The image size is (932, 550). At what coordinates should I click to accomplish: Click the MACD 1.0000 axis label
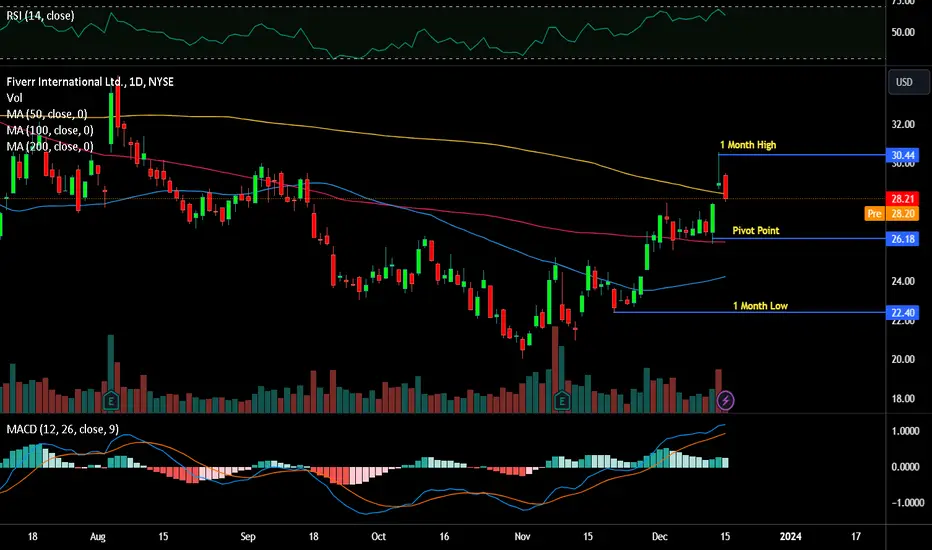[x=905, y=431]
